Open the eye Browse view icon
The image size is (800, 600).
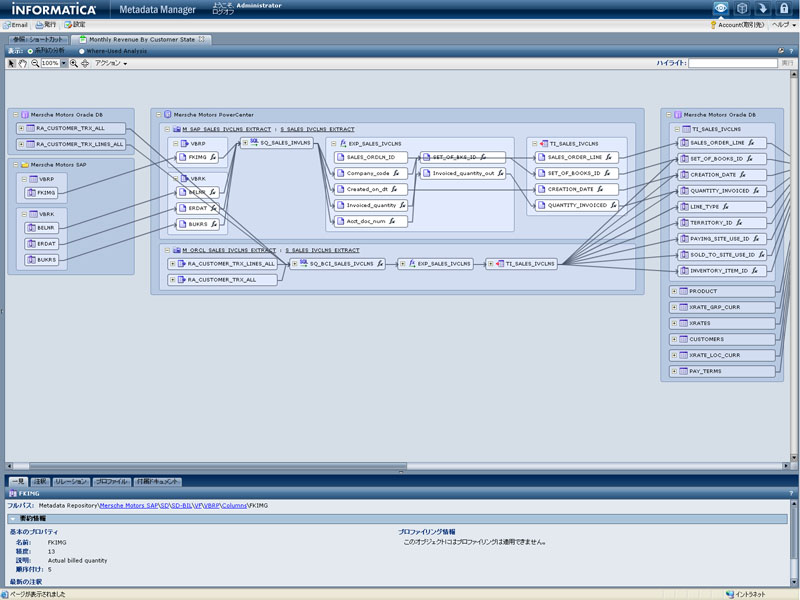721,8
